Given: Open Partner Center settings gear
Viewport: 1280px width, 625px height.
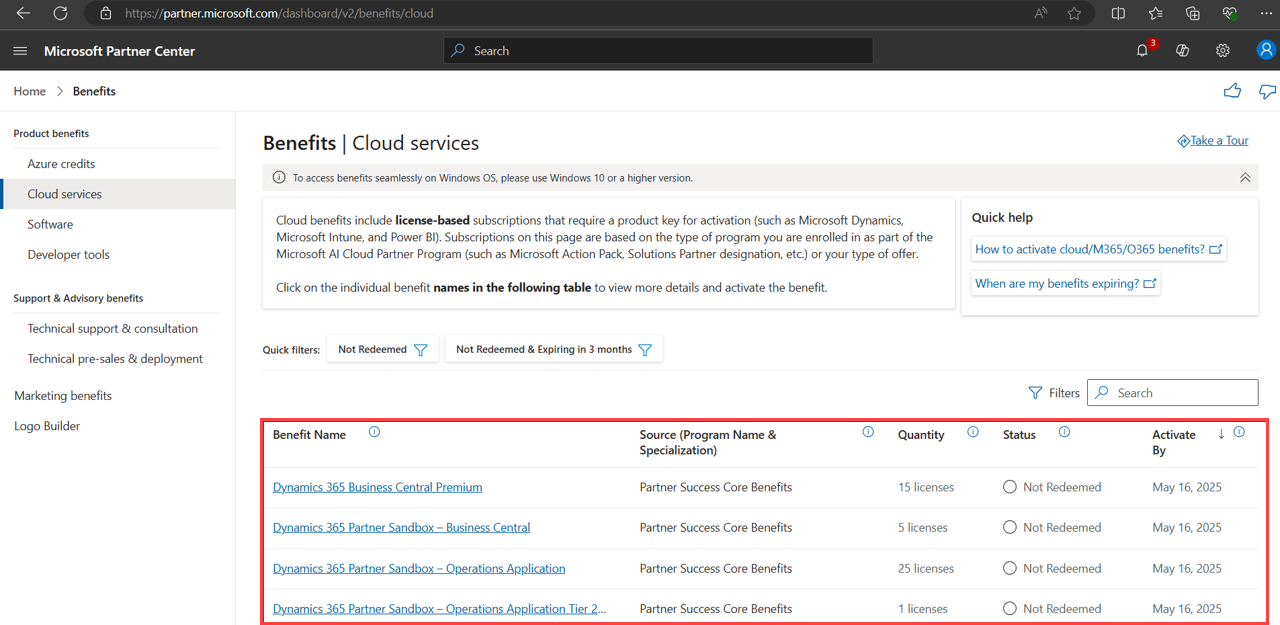Looking at the screenshot, I should pyautogui.click(x=1222, y=50).
